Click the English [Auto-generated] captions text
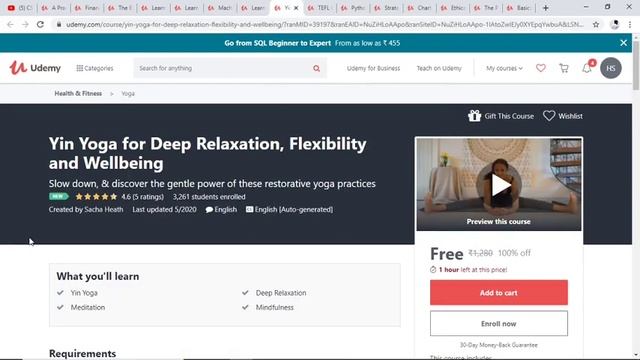Viewport: 640px width, 360px height. pyautogui.click(x=293, y=209)
